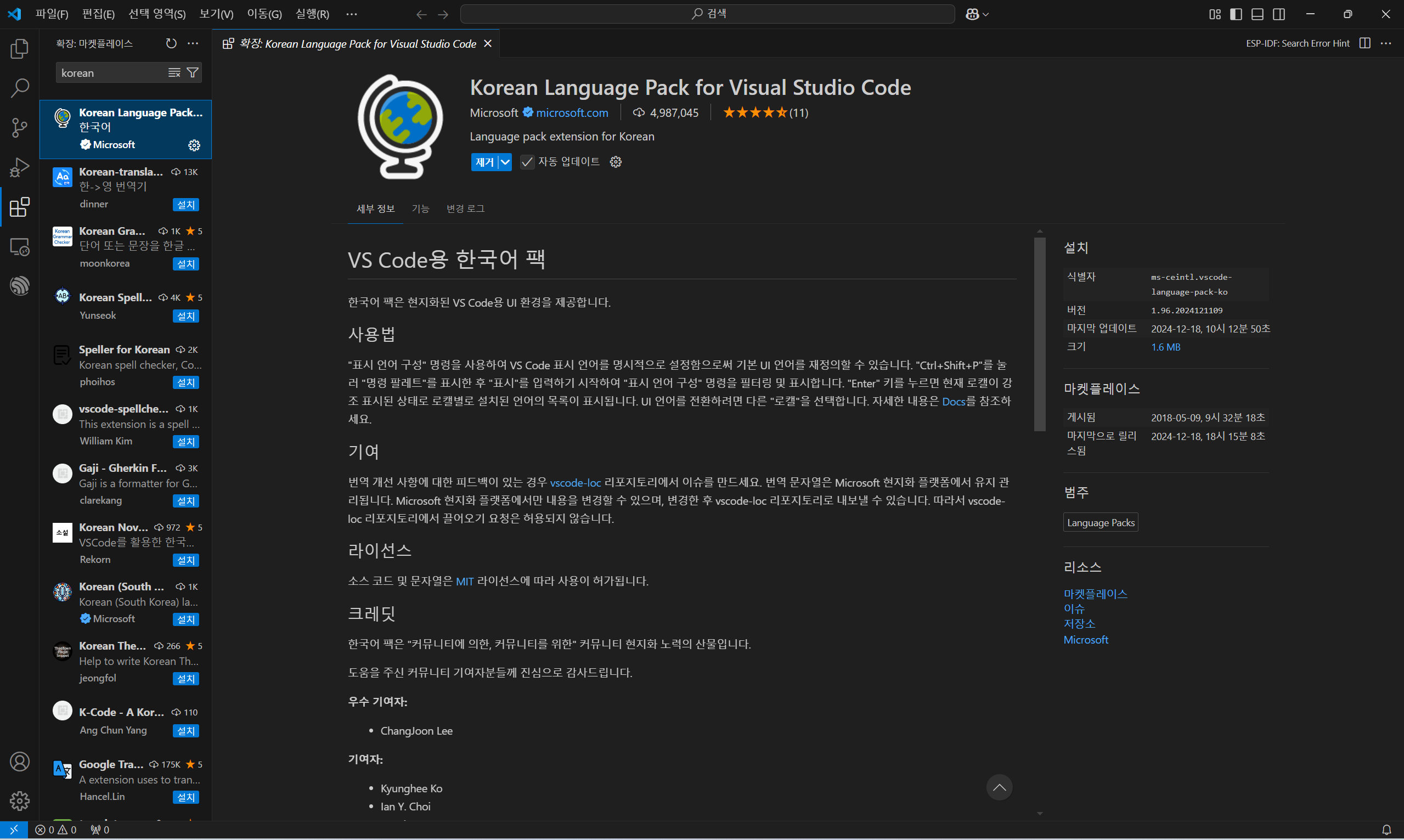Switch to the 변경 로그 tab
The image size is (1404, 840).
point(465,209)
